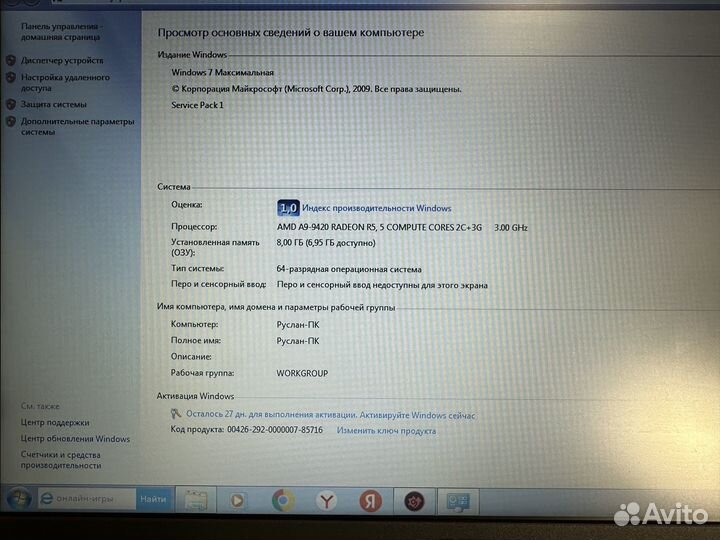Click the Internet Explorer icon in search bar
Image resolution: width=720 pixels, height=540 pixels.
tap(46, 498)
